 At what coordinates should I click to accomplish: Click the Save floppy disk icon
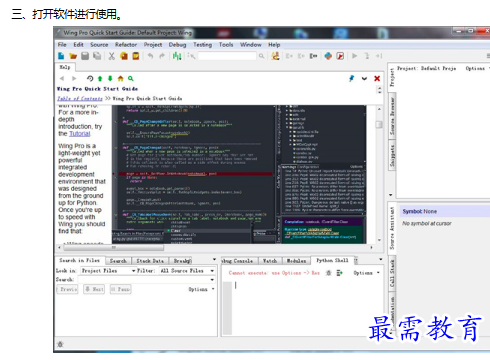(x=85, y=56)
